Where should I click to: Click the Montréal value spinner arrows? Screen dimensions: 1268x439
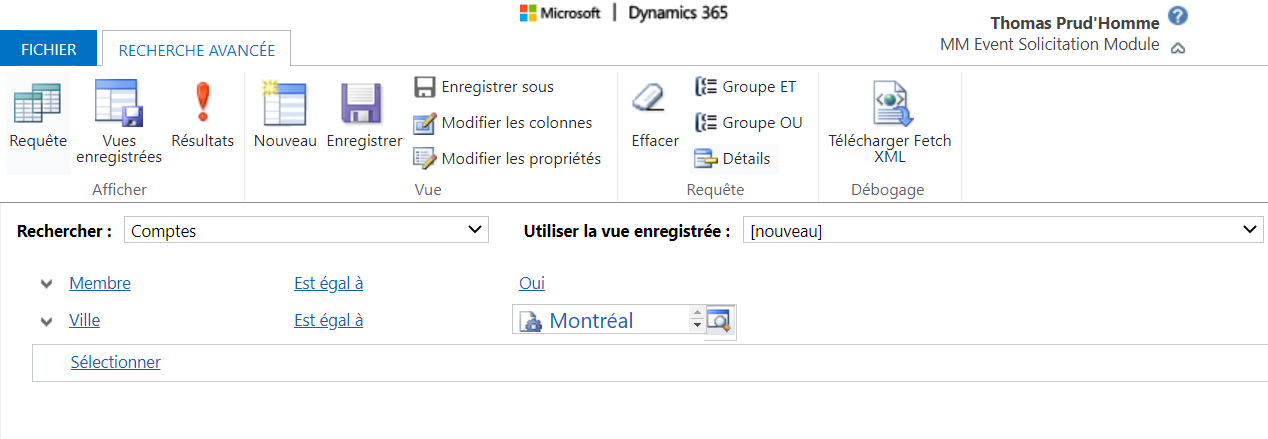point(696,320)
